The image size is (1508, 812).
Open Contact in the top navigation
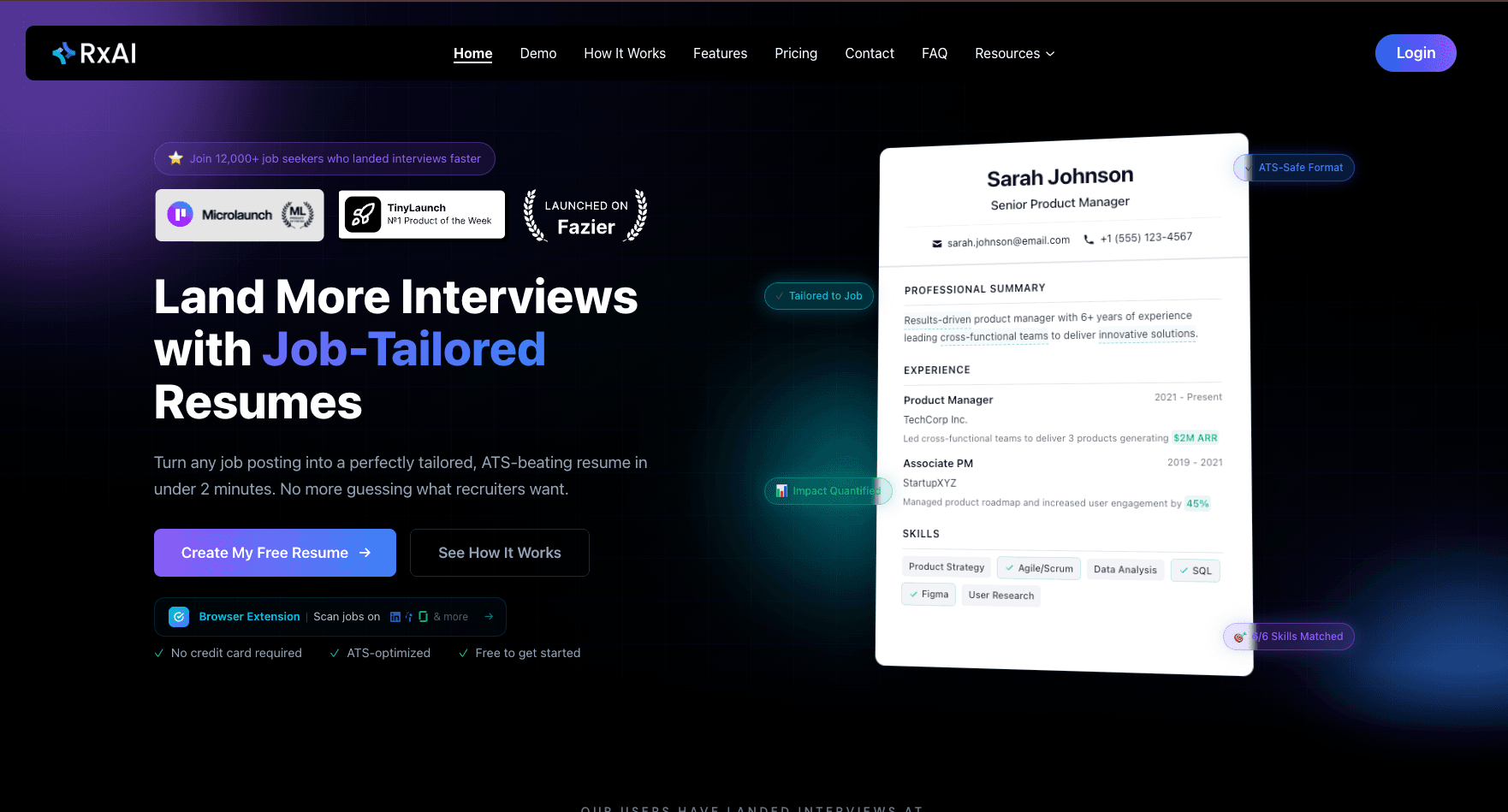(870, 53)
